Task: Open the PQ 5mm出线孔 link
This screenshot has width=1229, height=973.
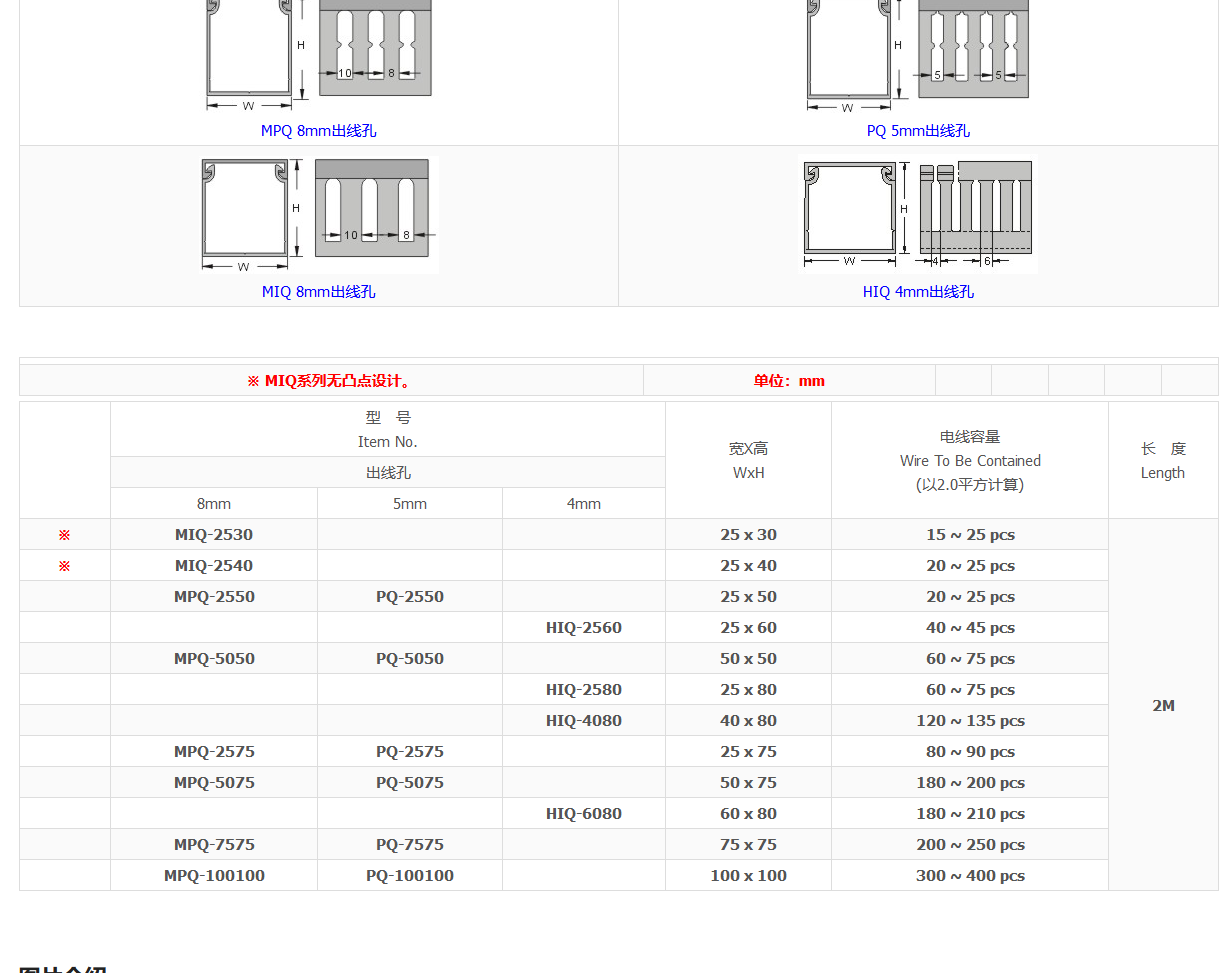Action: click(917, 131)
